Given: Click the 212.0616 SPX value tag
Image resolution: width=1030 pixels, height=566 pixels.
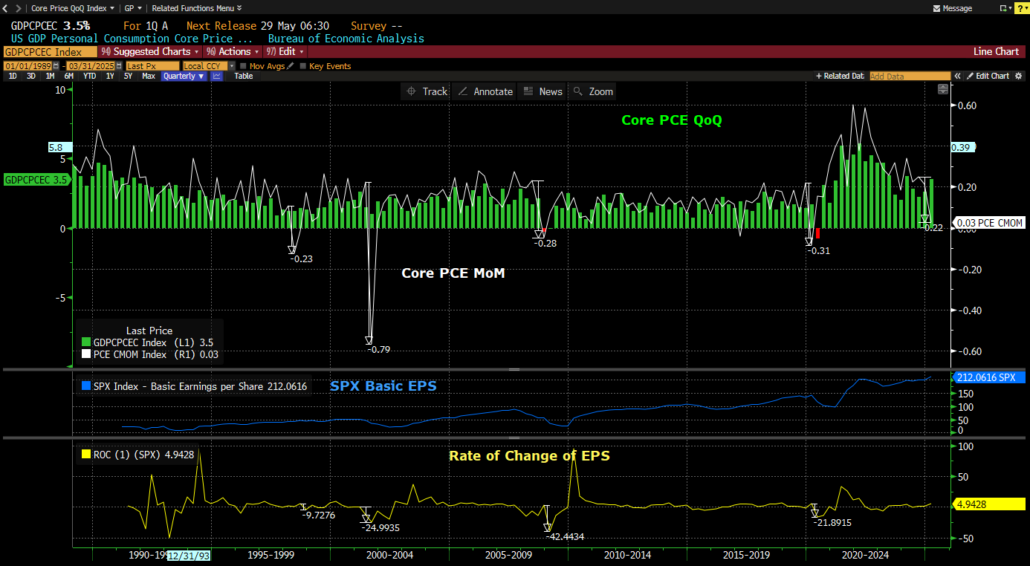Looking at the screenshot, I should click(x=987, y=378).
